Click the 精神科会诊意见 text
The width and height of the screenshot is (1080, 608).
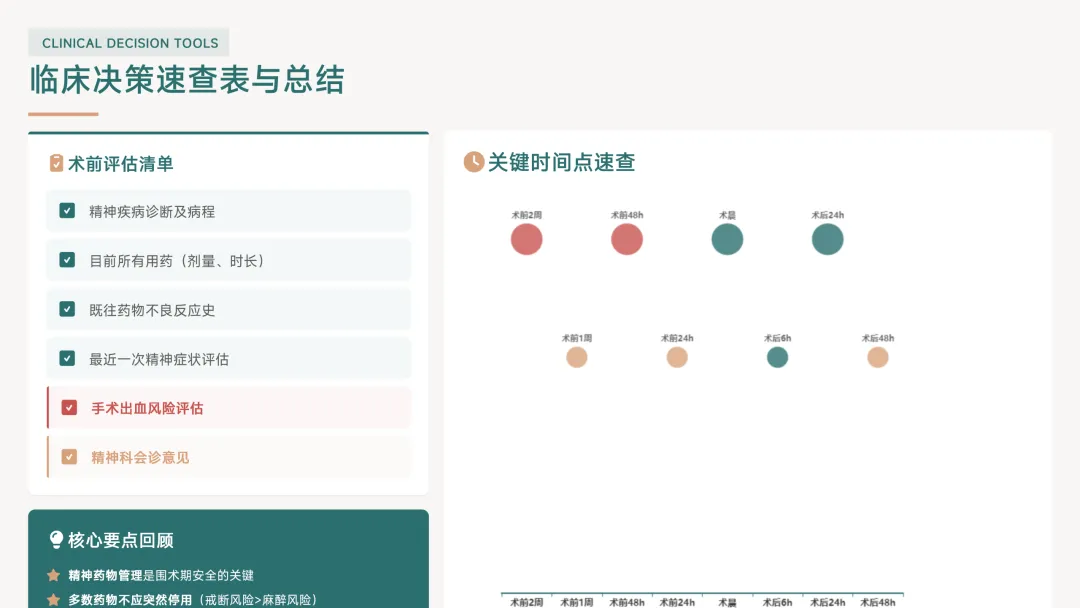(x=140, y=457)
